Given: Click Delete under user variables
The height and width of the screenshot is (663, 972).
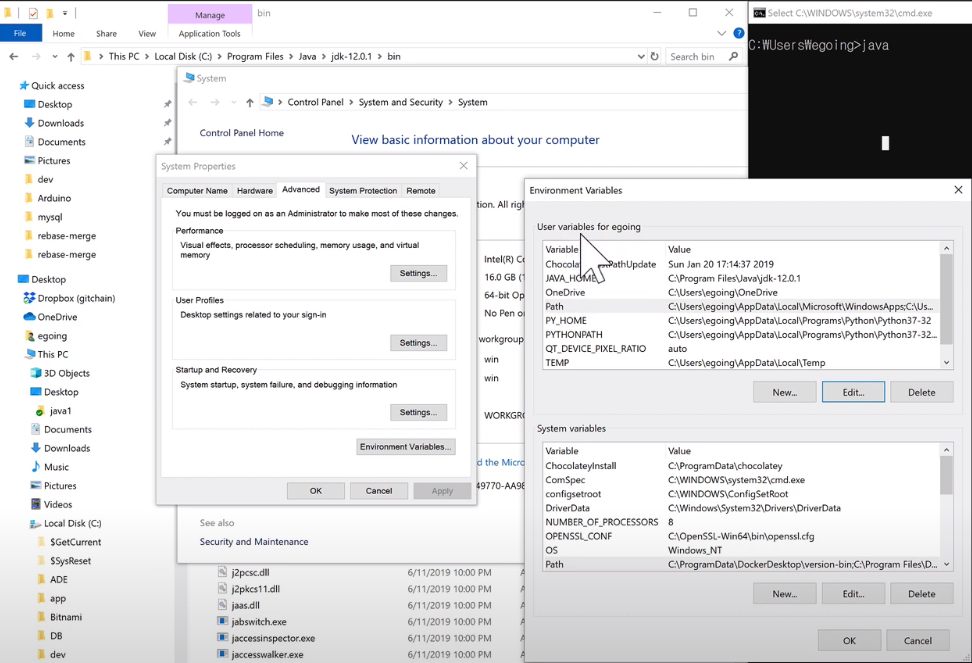Looking at the screenshot, I should (921, 392).
